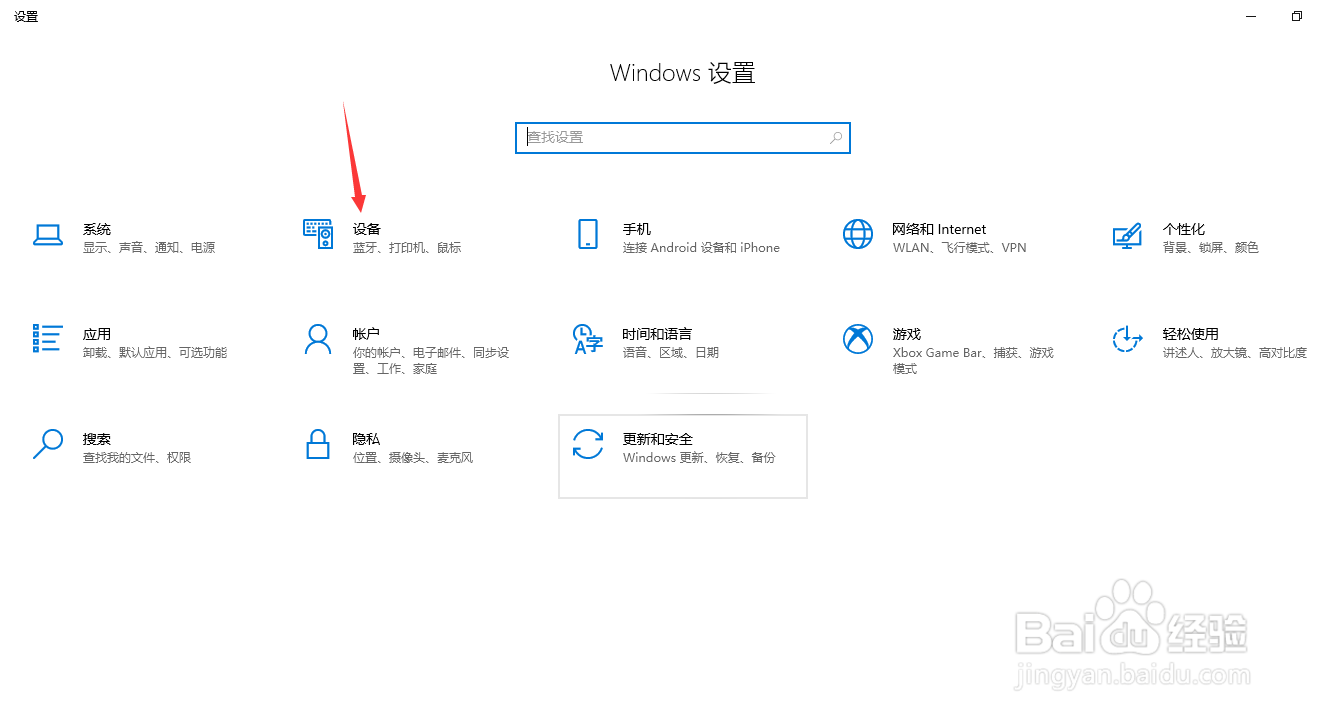Minimize the 设置 window
The height and width of the screenshot is (720, 1322).
point(1251,16)
